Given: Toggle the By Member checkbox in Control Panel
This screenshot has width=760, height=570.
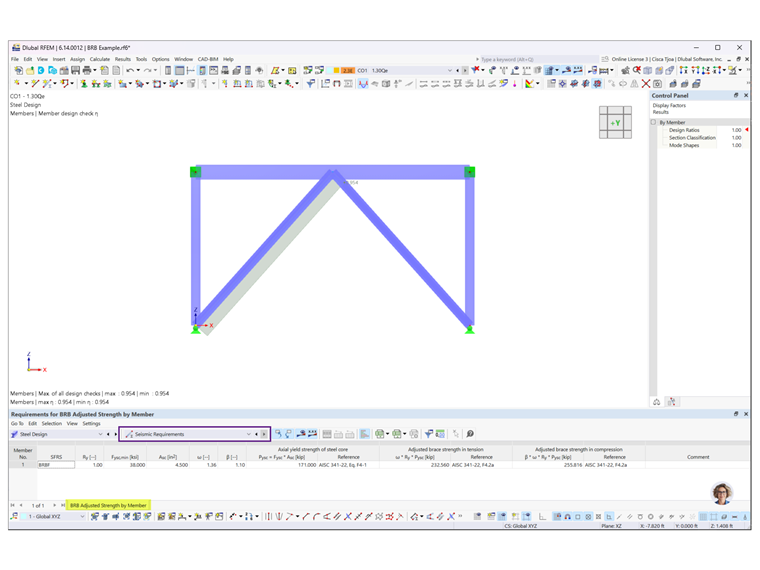Looking at the screenshot, I should pyautogui.click(x=653, y=123).
